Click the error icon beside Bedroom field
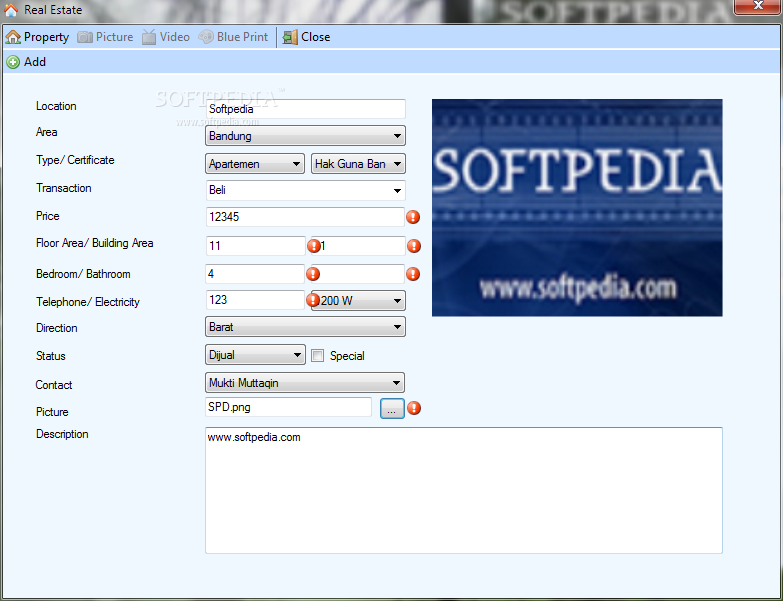This screenshot has width=783, height=601. 313,274
